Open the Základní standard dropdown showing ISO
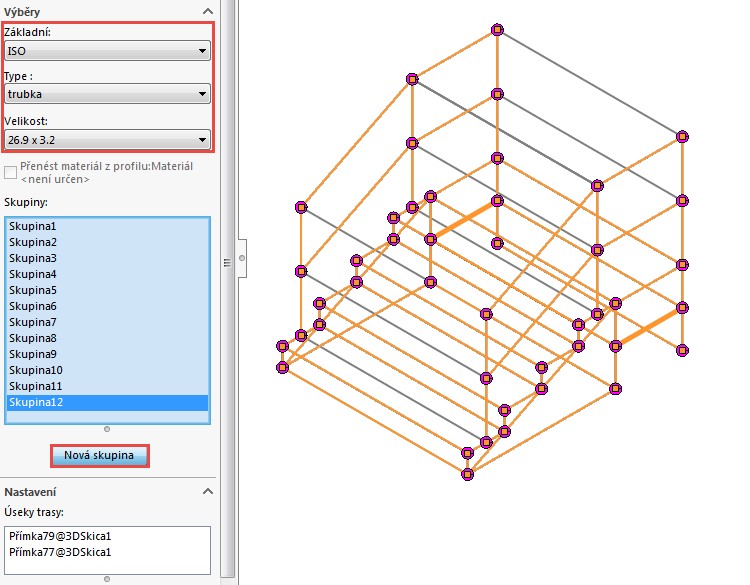This screenshot has width=750, height=585. (x=107, y=51)
